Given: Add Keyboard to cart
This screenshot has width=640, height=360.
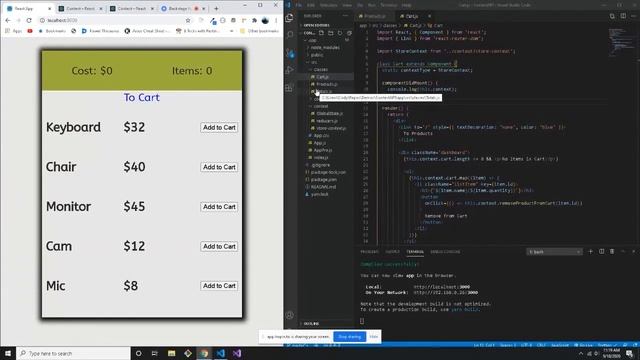Looking at the screenshot, I should pos(219,127).
